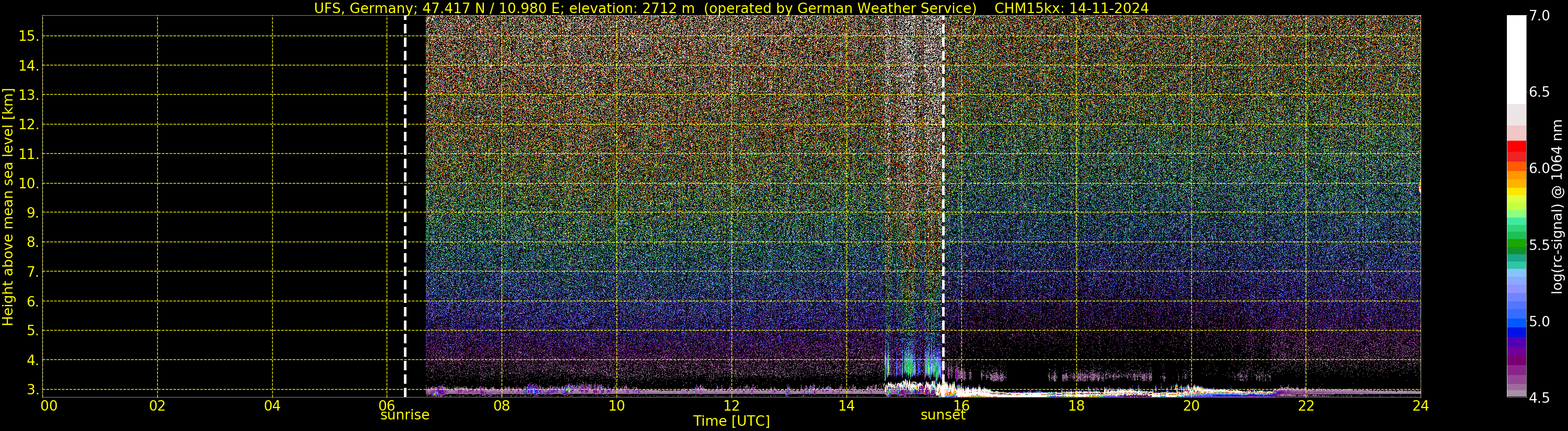Click the time axis tick '24'

tap(1421, 406)
